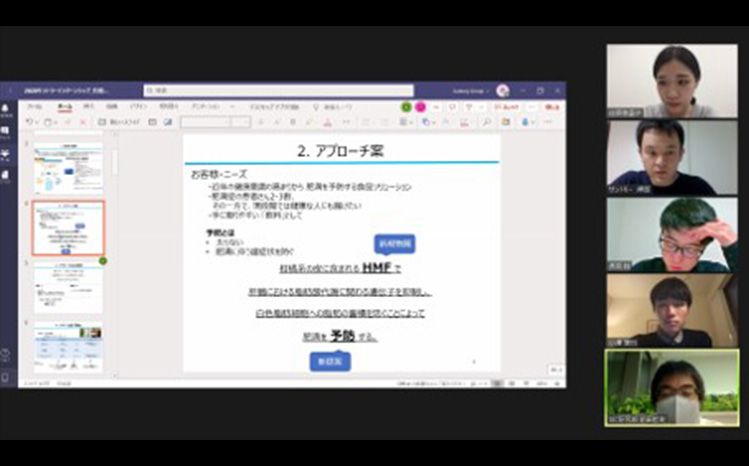This screenshot has width=749, height=466.
Task: Open the user profile avatar
Action: tap(502, 90)
